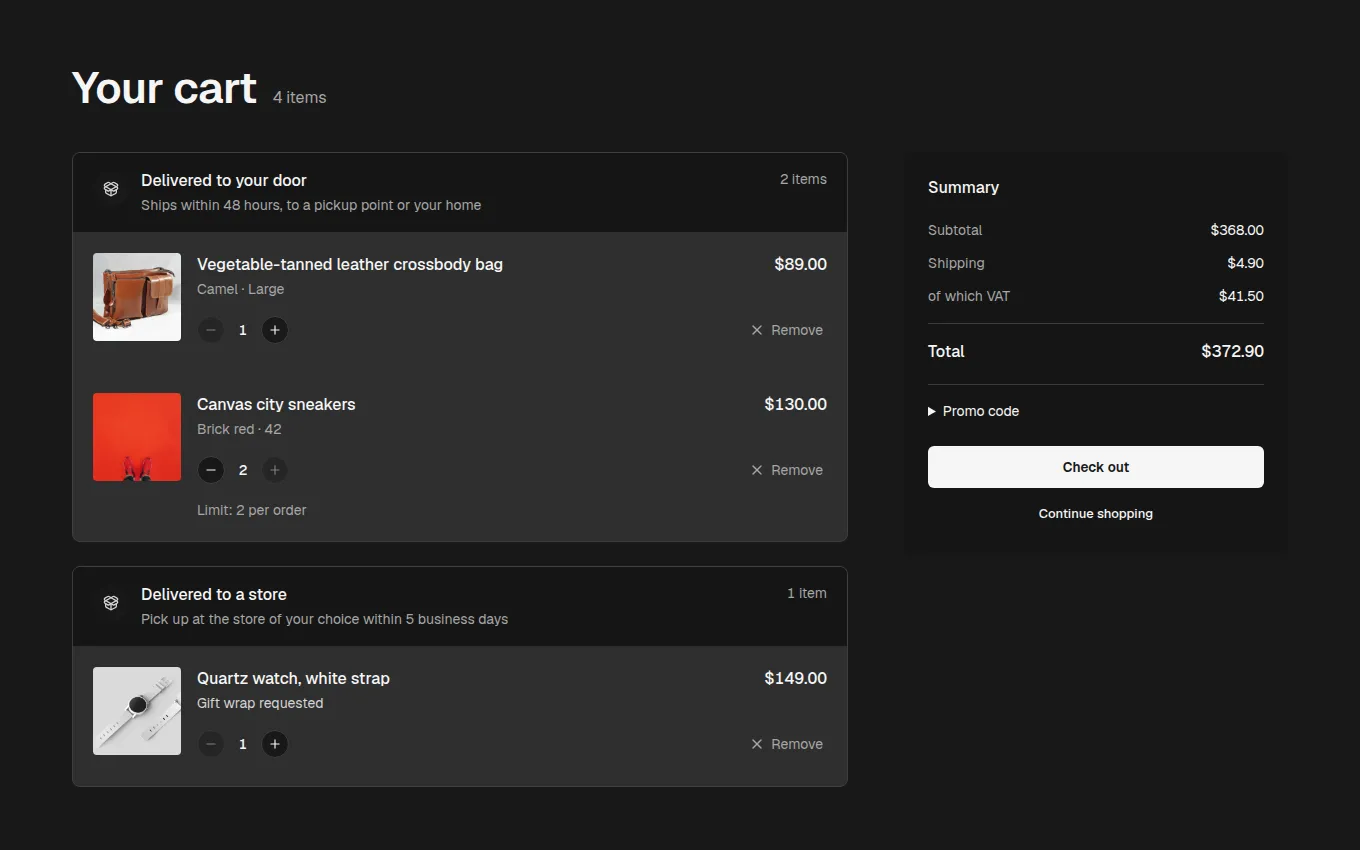Click the Quartz watch, white strap title

tap(293, 678)
